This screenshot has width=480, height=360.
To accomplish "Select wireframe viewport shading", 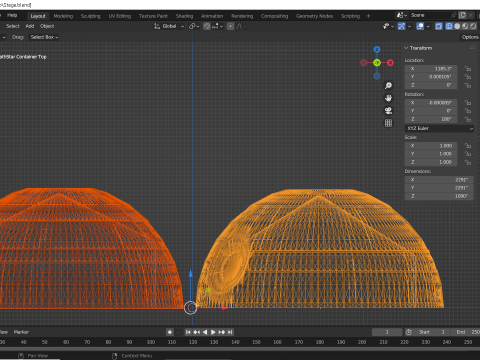I will pyautogui.click(x=449, y=26).
